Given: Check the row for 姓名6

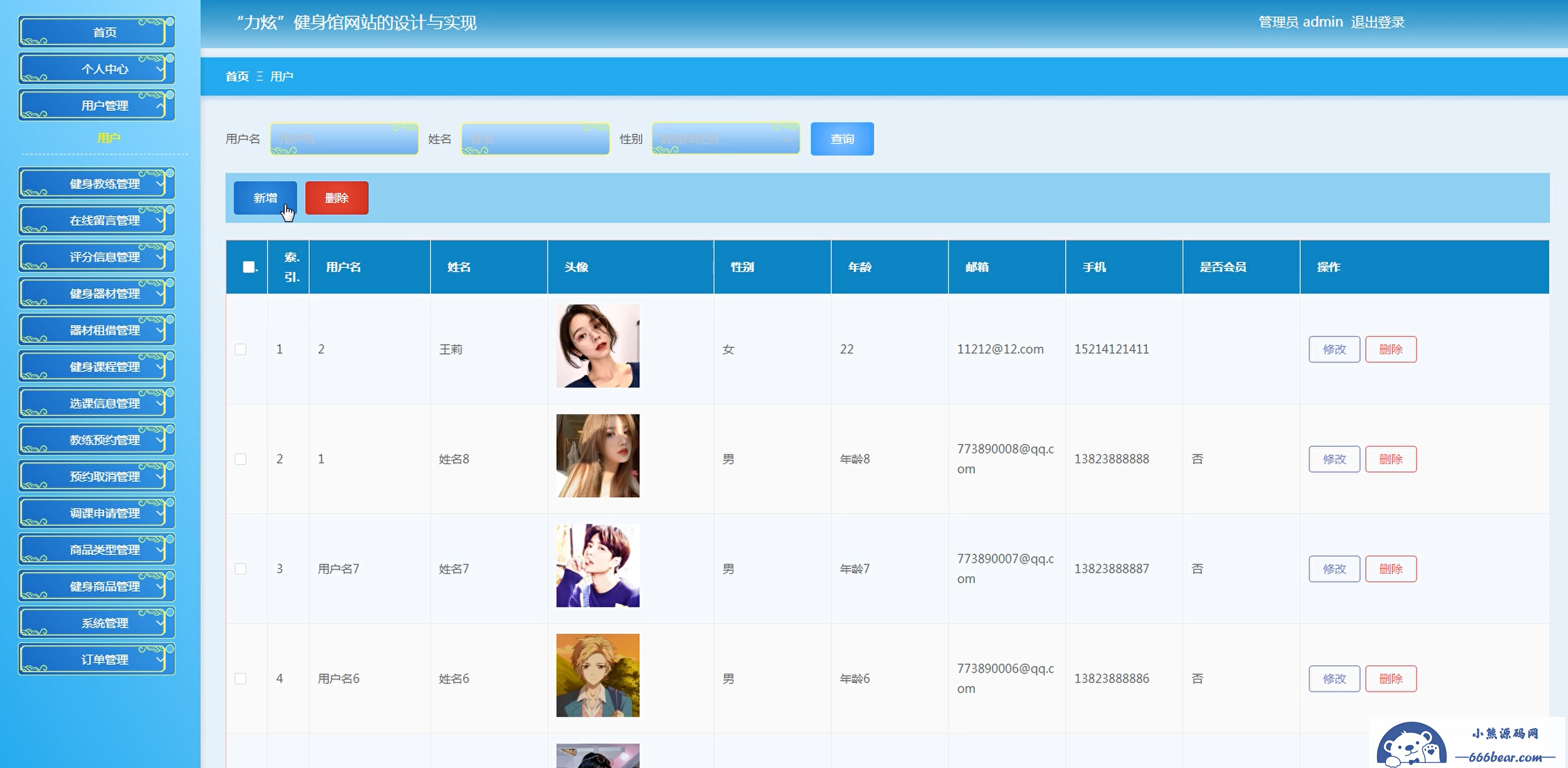Looking at the screenshot, I should coord(241,678).
